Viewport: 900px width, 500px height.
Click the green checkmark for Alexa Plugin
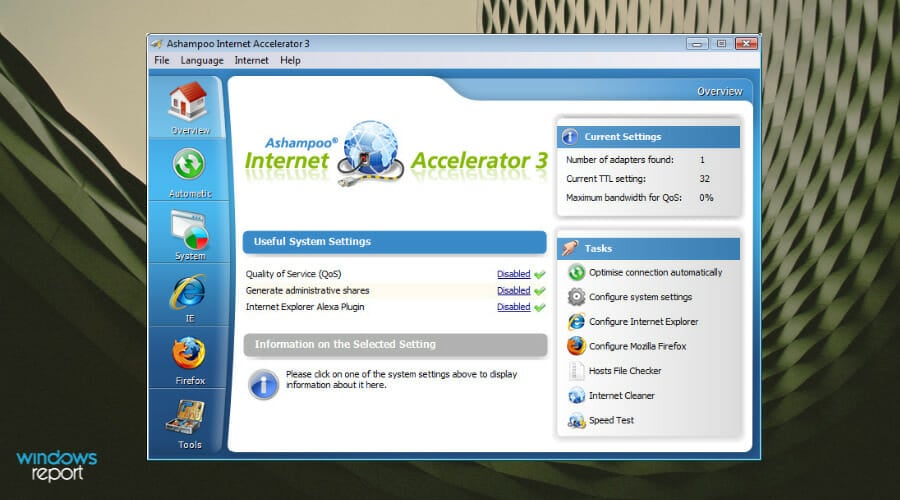(x=540, y=307)
